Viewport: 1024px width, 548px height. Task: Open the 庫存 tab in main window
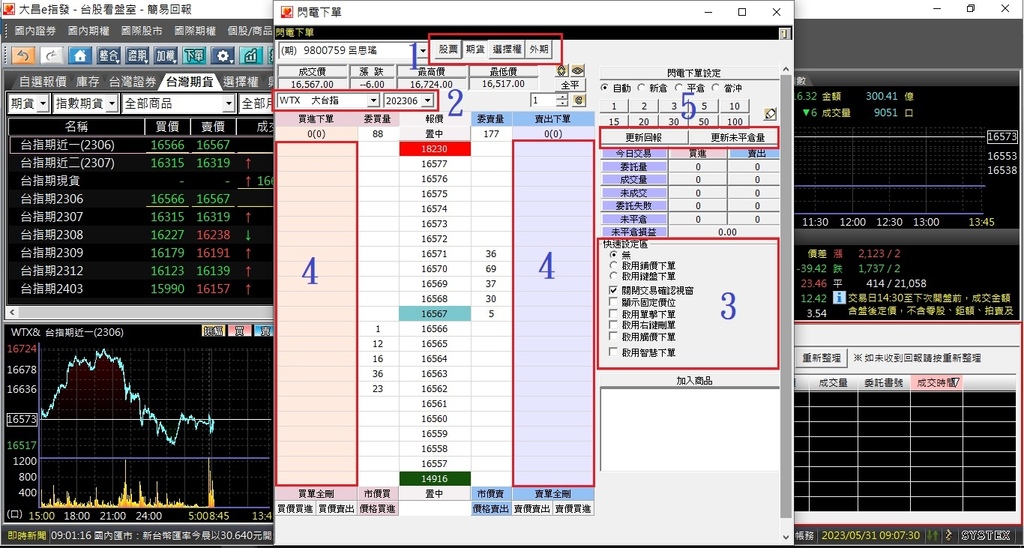pos(88,82)
